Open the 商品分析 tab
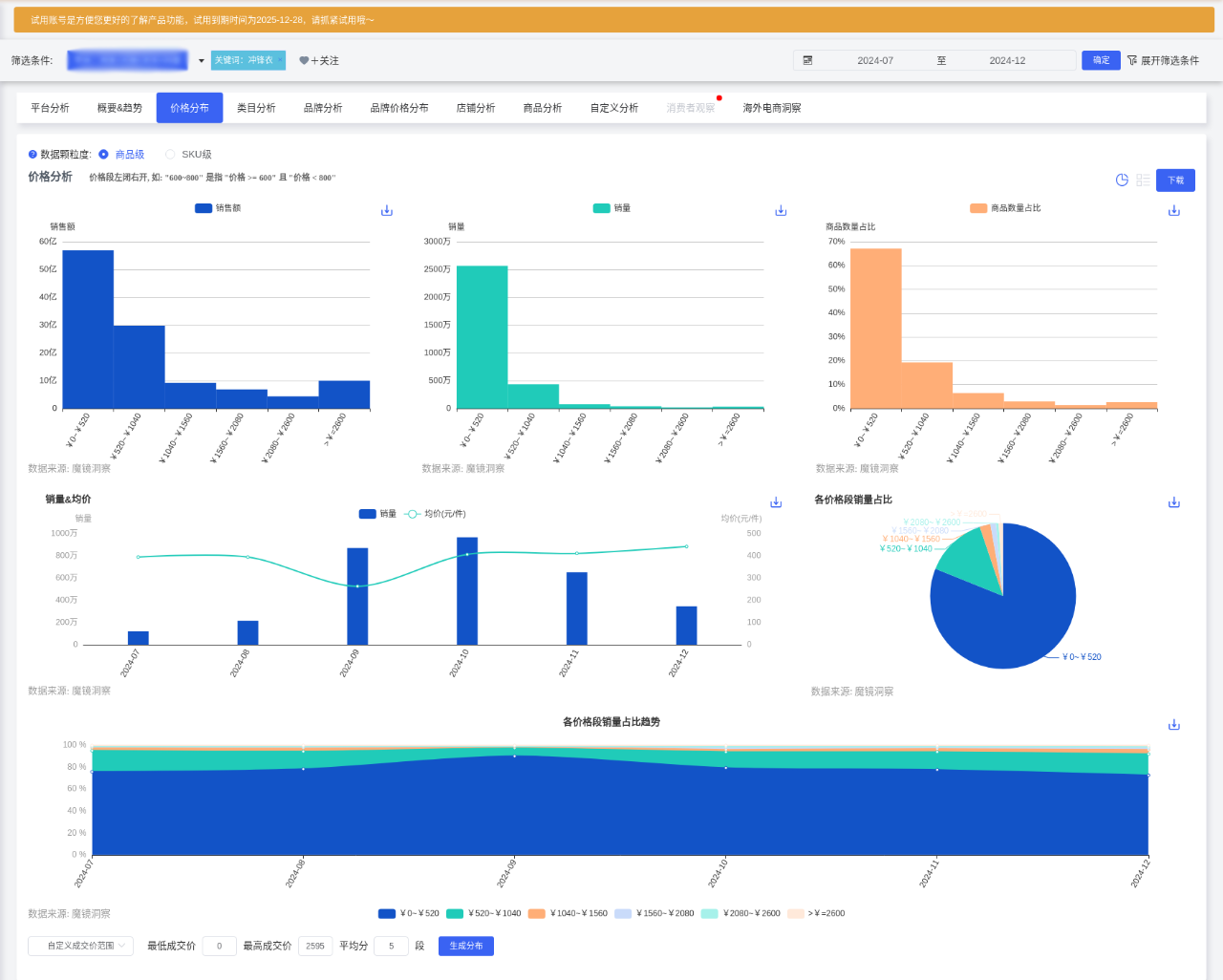 (x=543, y=108)
